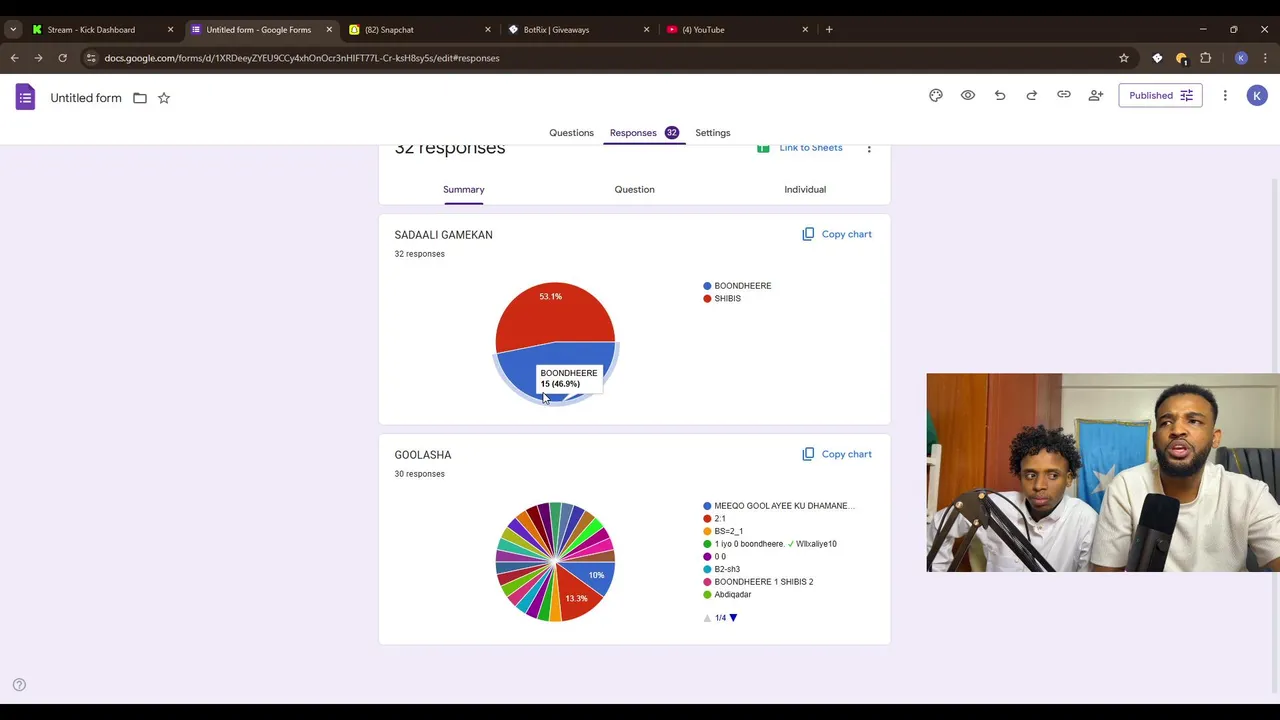Open the Customize theme palette icon
The height and width of the screenshot is (720, 1280).
tap(936, 95)
